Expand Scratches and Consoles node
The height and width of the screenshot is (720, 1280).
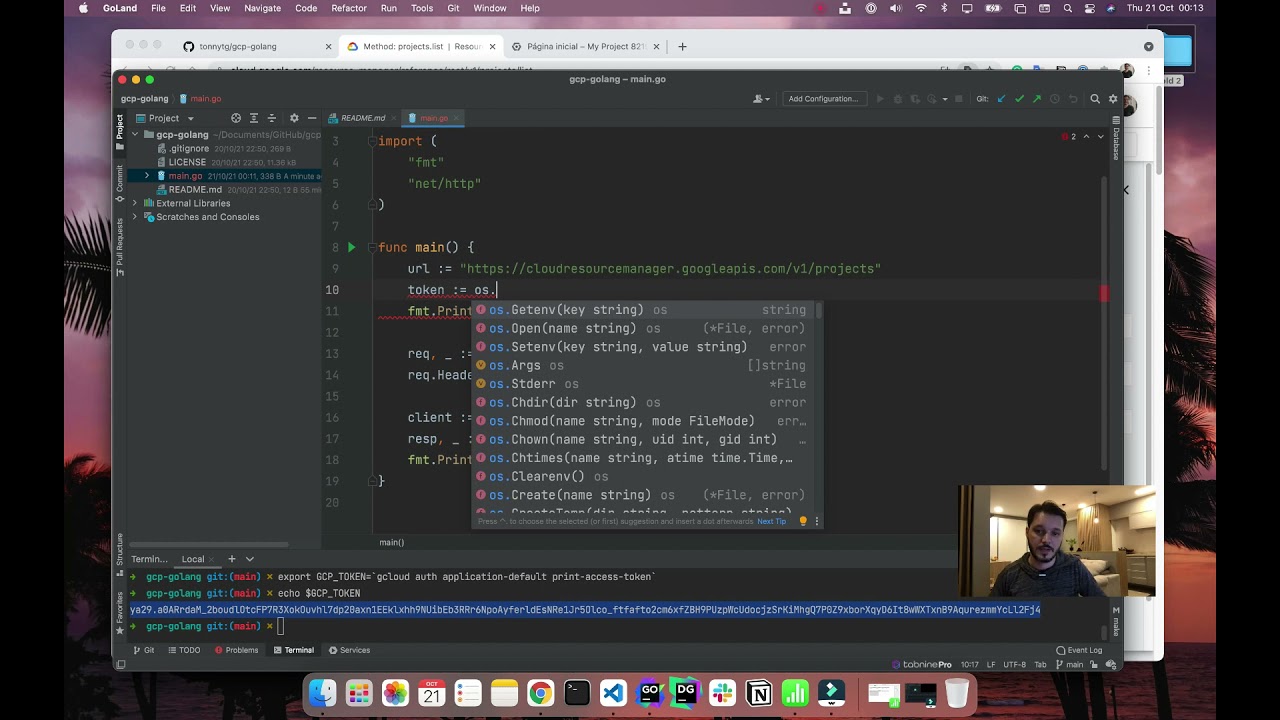click(x=135, y=217)
